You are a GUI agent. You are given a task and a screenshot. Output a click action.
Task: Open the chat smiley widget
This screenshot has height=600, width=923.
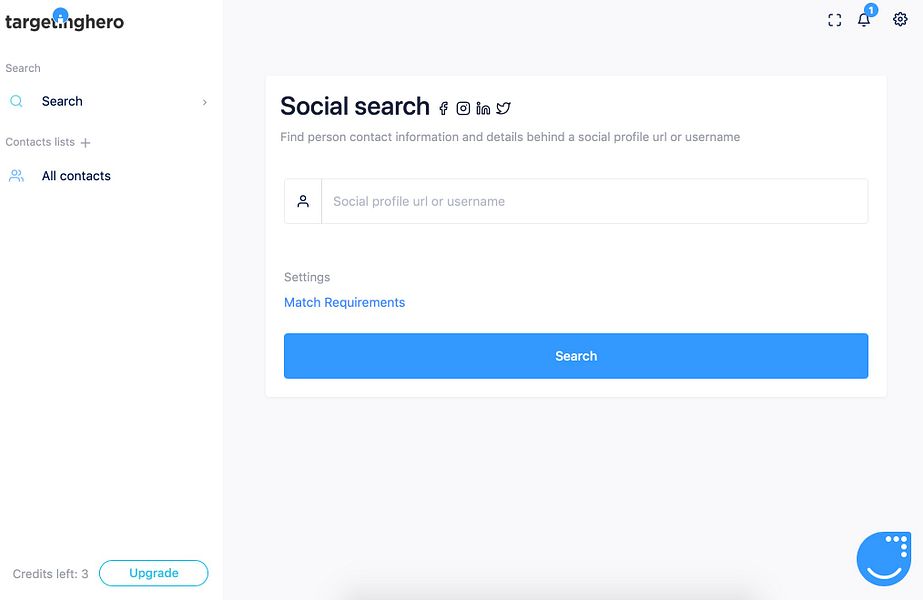pos(883,559)
